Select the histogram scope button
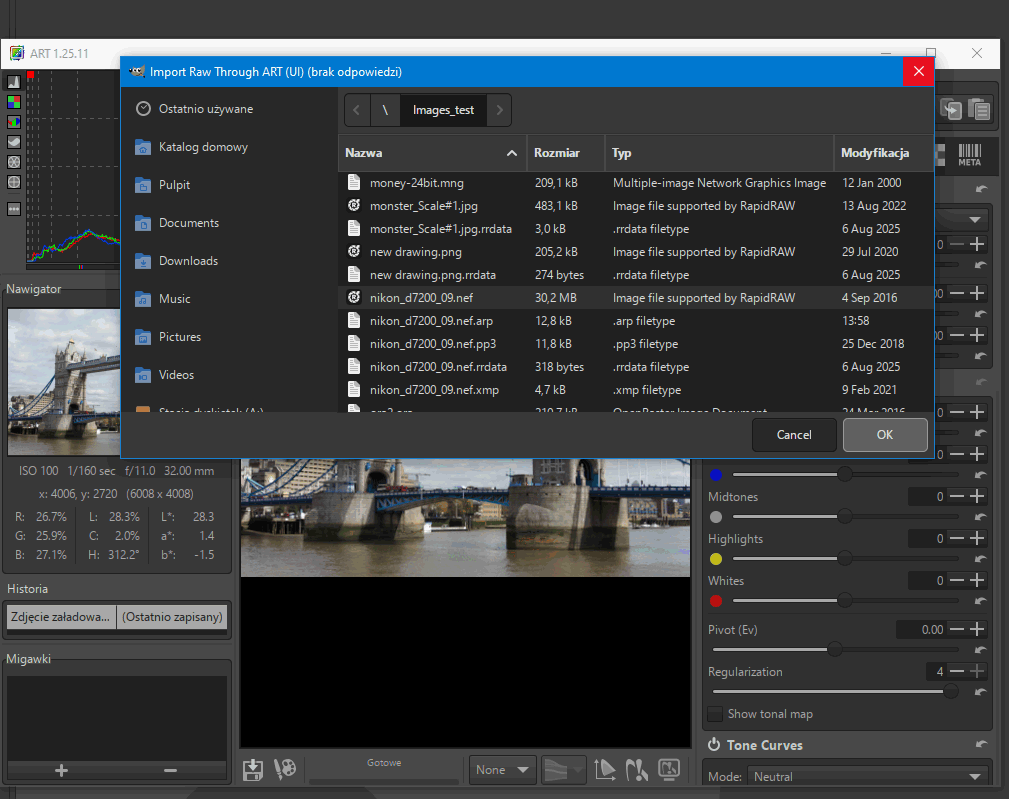The image size is (1009, 799). (14, 82)
